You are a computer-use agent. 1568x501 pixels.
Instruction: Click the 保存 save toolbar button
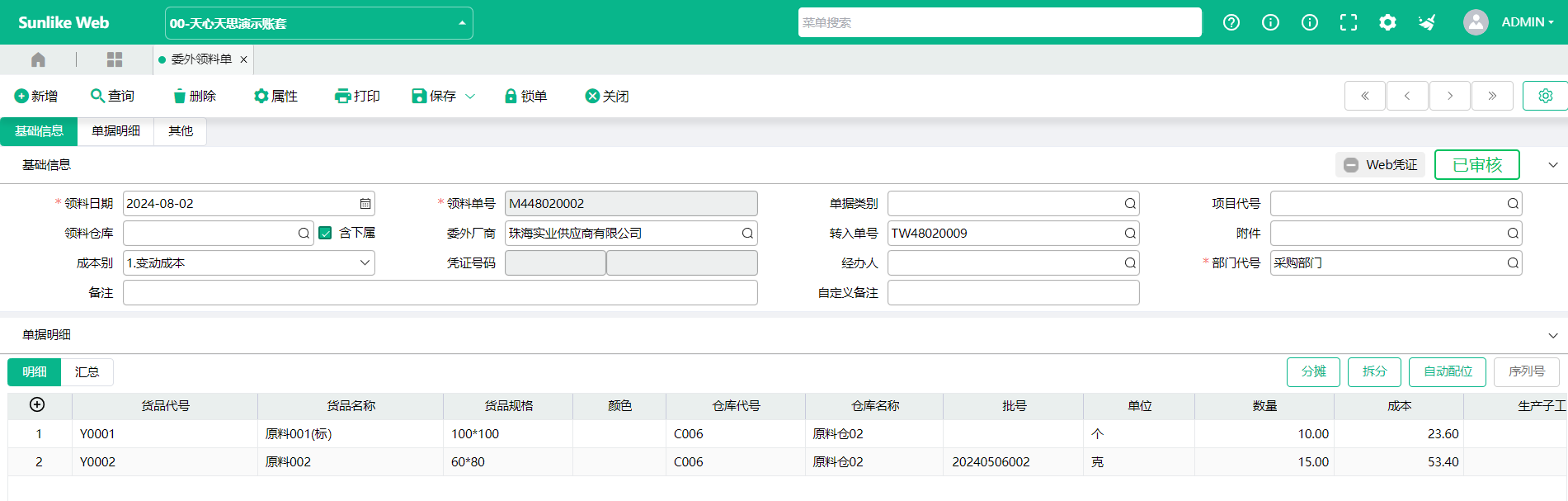tap(434, 96)
